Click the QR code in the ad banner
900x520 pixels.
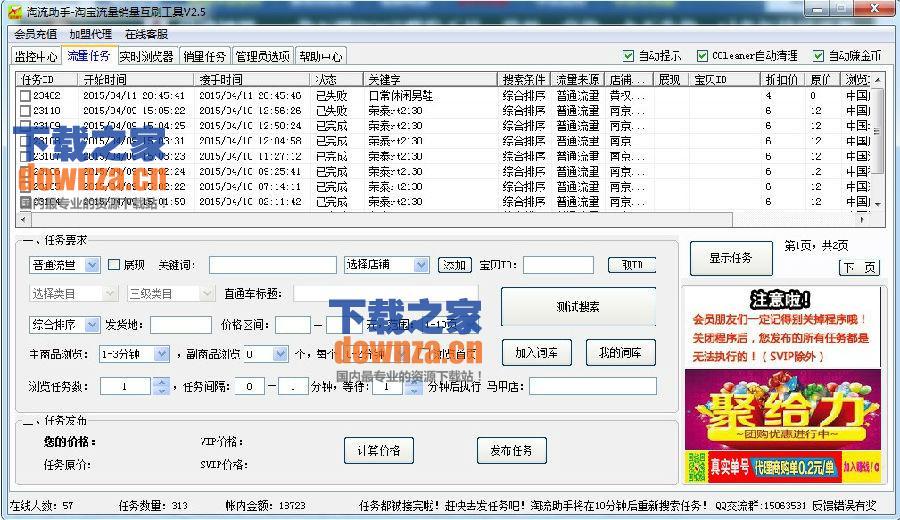tap(697, 467)
